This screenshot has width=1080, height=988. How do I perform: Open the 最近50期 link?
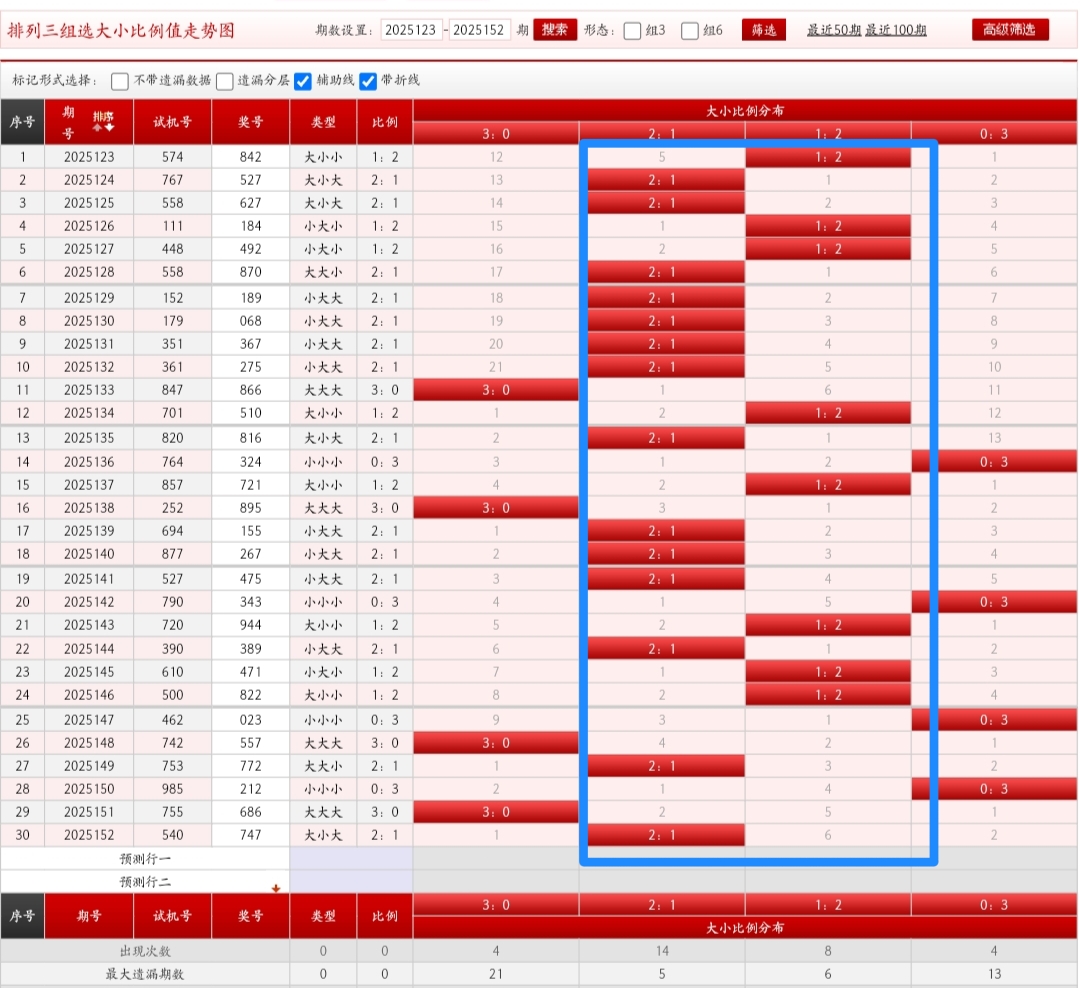click(x=833, y=30)
